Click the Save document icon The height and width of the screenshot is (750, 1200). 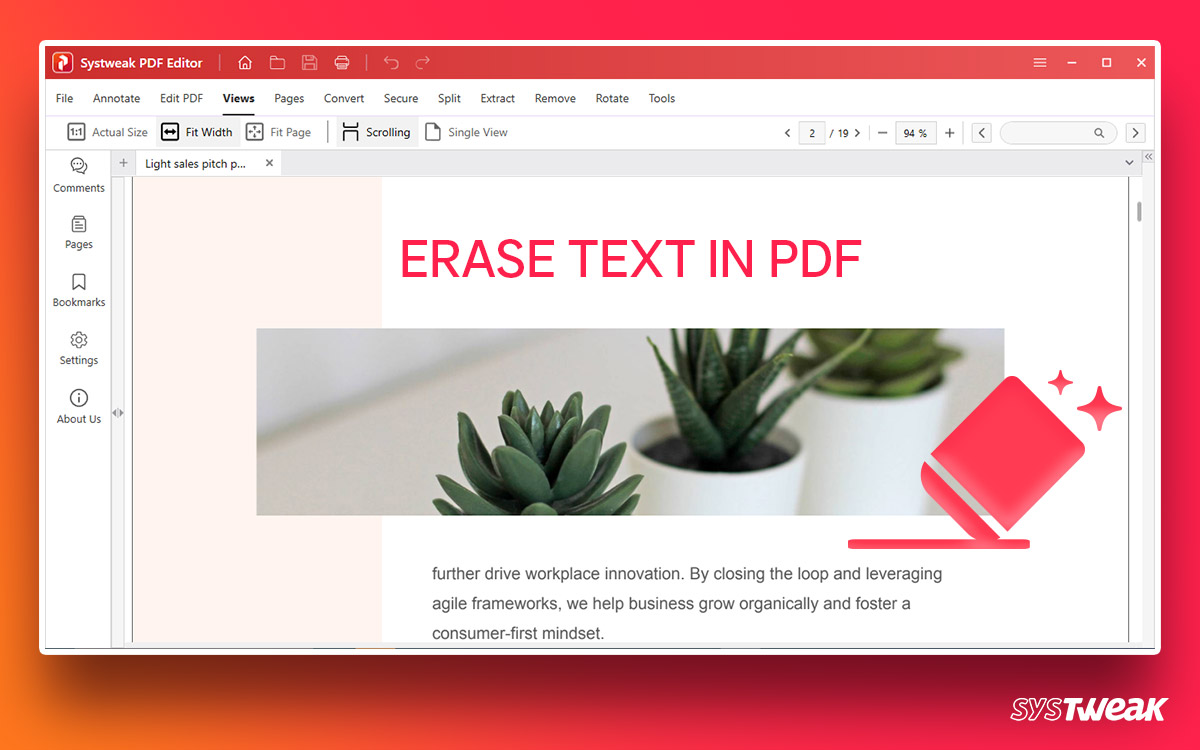coord(309,62)
